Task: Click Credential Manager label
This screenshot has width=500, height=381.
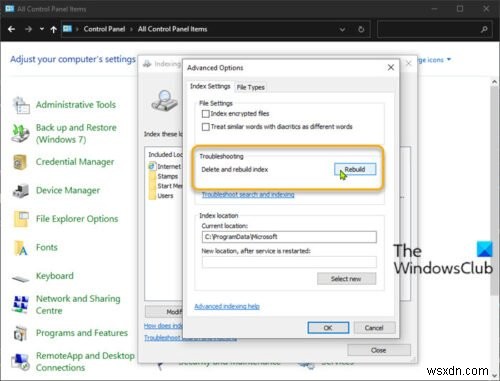Action: pyautogui.click(x=75, y=162)
